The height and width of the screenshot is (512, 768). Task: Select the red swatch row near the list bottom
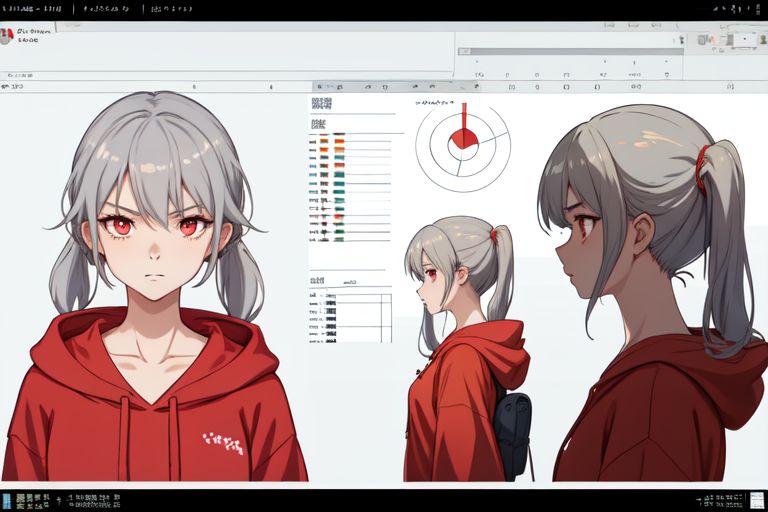[338, 217]
